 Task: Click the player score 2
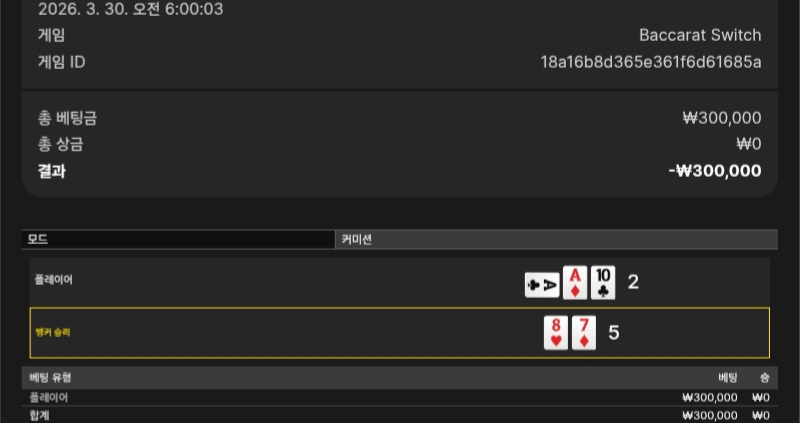coord(633,282)
